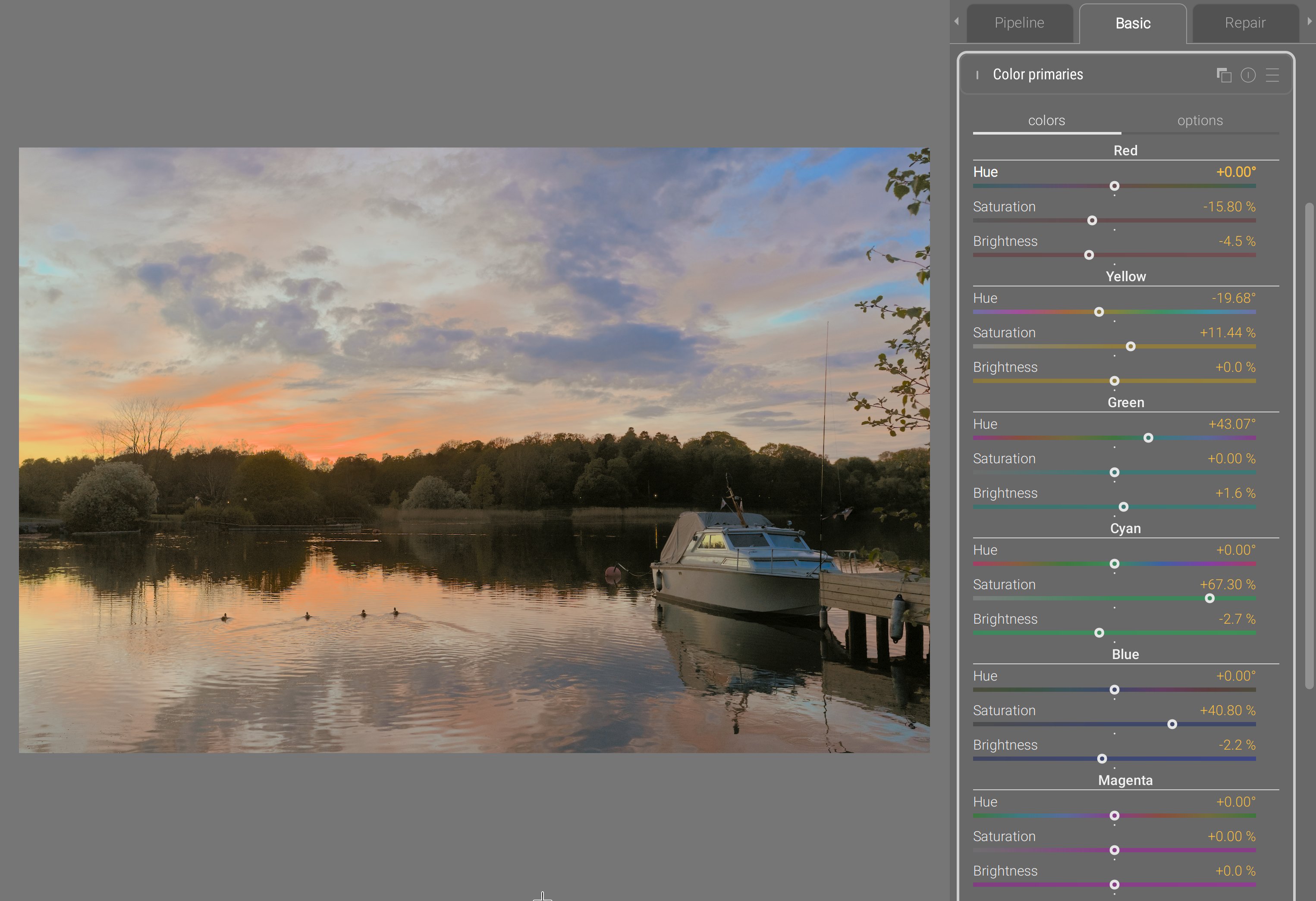The width and height of the screenshot is (1316, 901).
Task: Open the options sub-tab
Action: [x=1200, y=121]
